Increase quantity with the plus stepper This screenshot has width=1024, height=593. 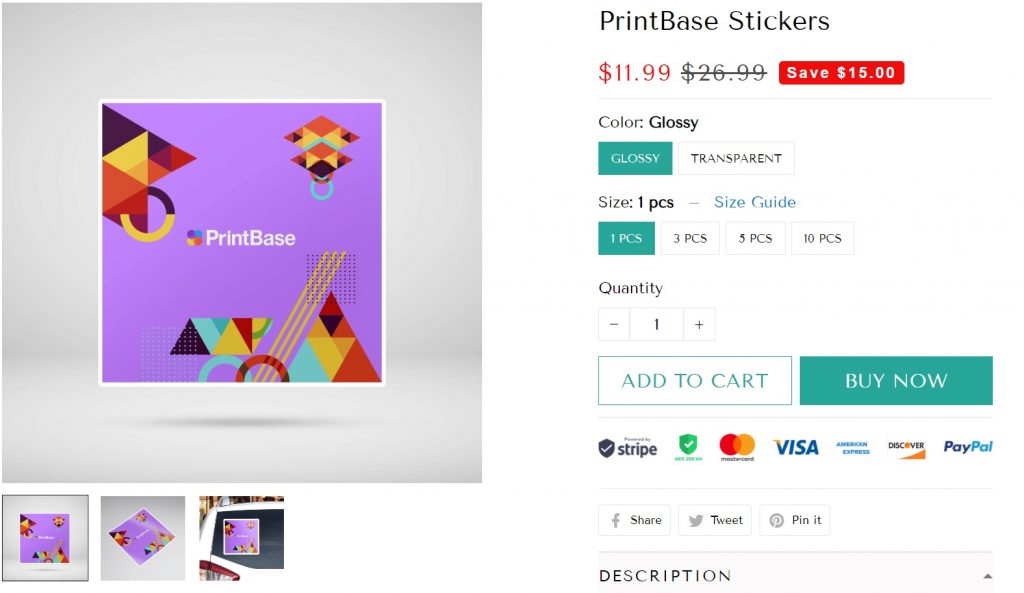click(699, 324)
